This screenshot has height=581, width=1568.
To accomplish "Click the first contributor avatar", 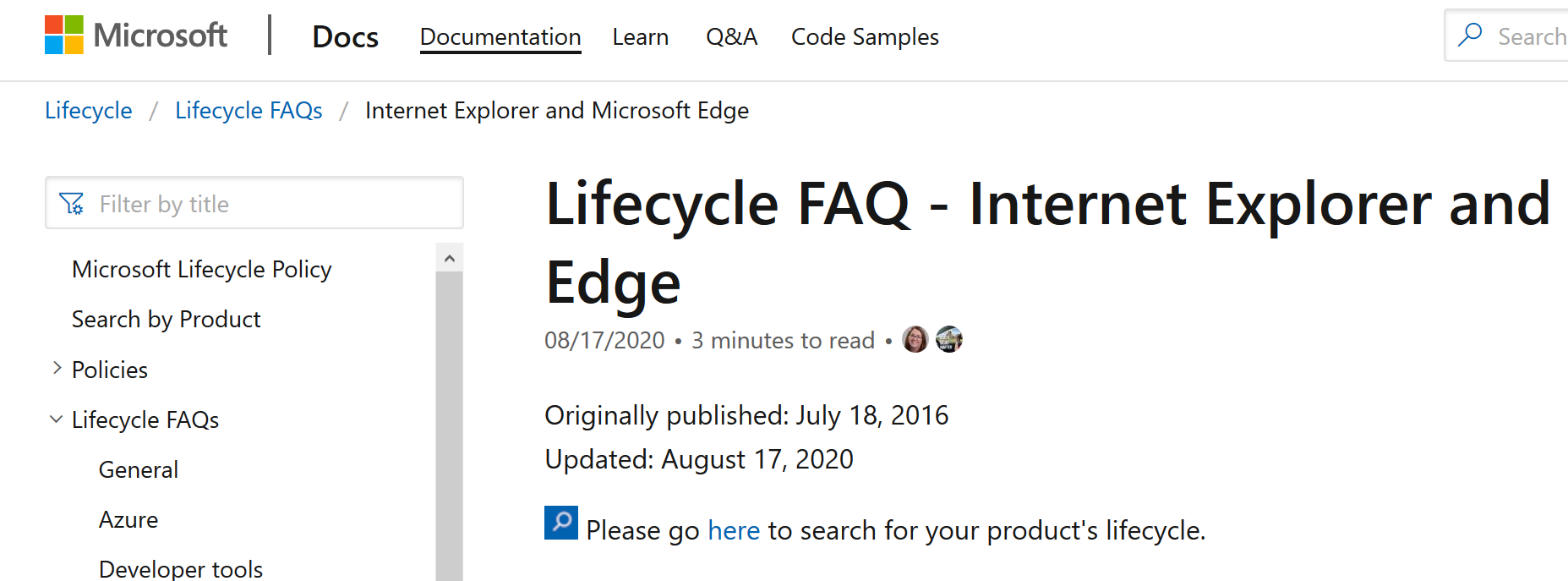I will [x=915, y=339].
